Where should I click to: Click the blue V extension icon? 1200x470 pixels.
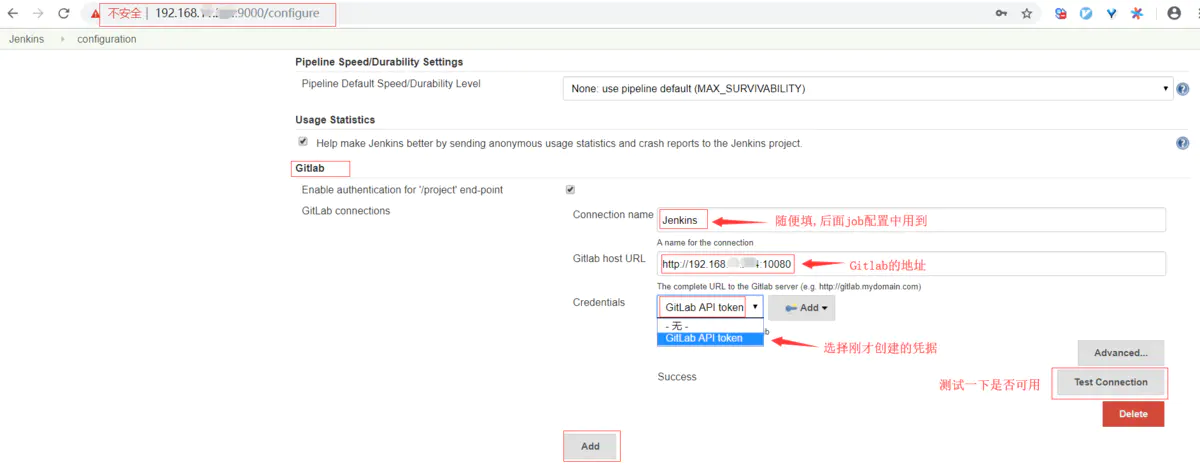coord(1112,14)
